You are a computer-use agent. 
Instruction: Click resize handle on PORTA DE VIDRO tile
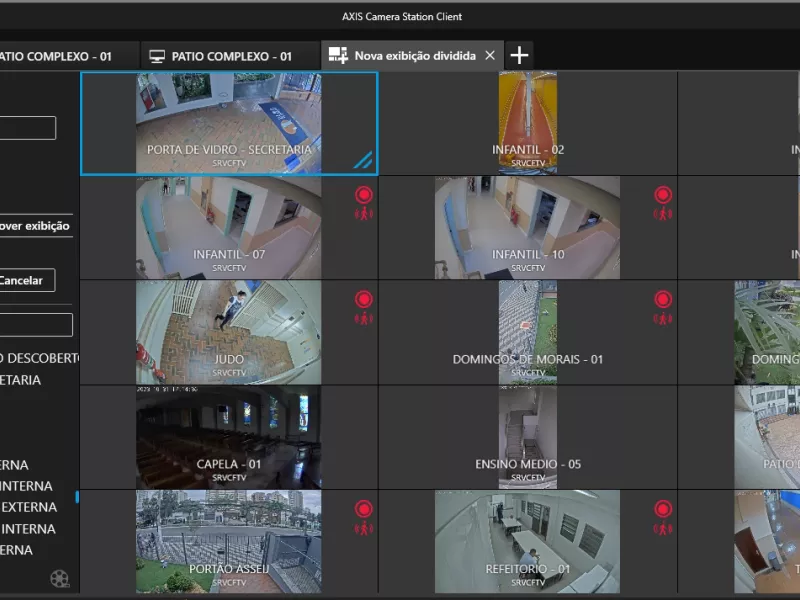pyautogui.click(x=362, y=159)
